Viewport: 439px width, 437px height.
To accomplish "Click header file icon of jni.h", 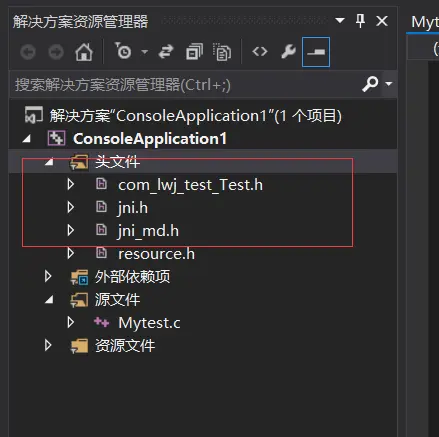I will point(101,207).
